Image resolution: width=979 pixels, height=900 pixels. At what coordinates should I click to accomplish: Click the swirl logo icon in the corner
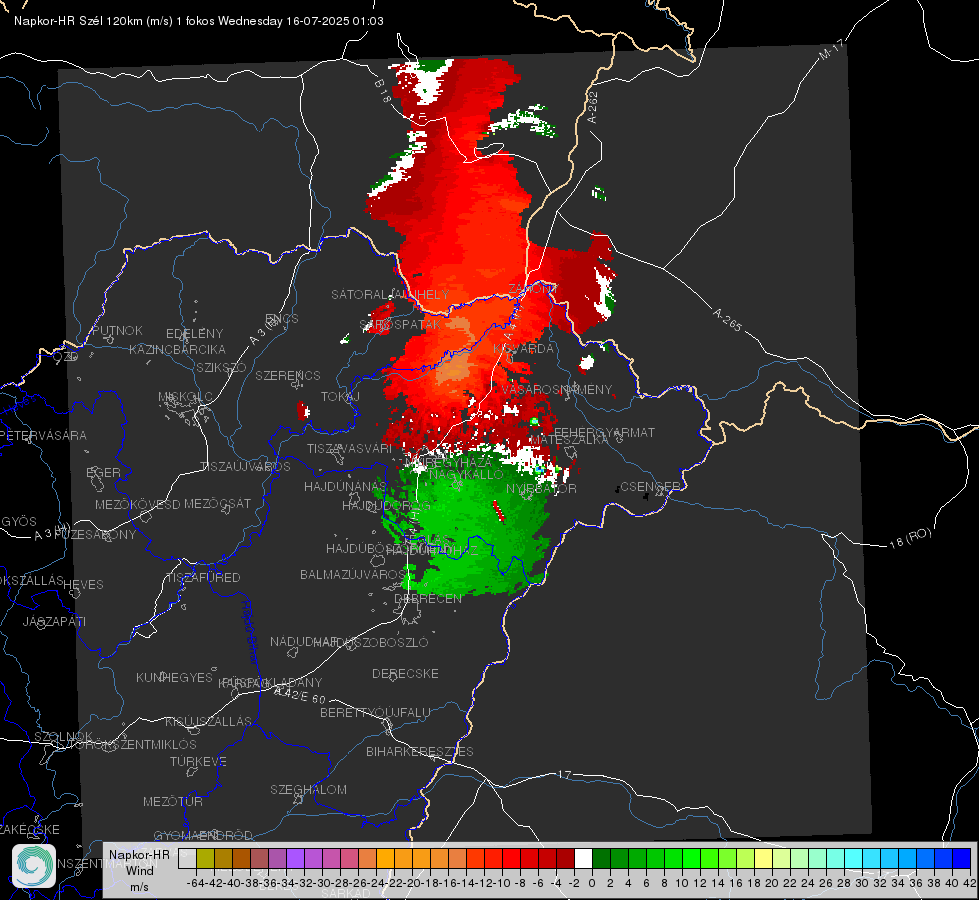[34, 866]
